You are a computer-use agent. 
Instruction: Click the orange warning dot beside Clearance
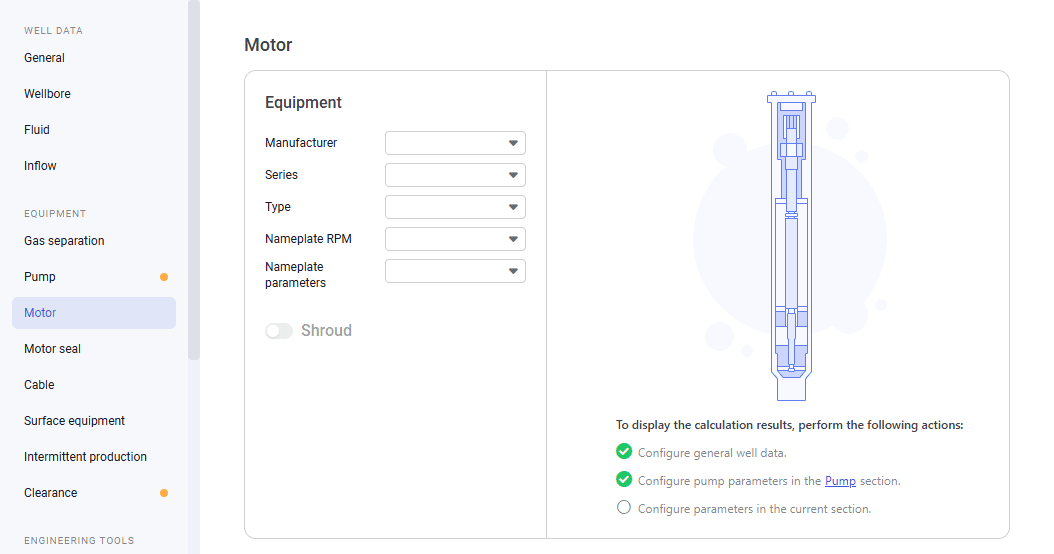click(x=163, y=493)
